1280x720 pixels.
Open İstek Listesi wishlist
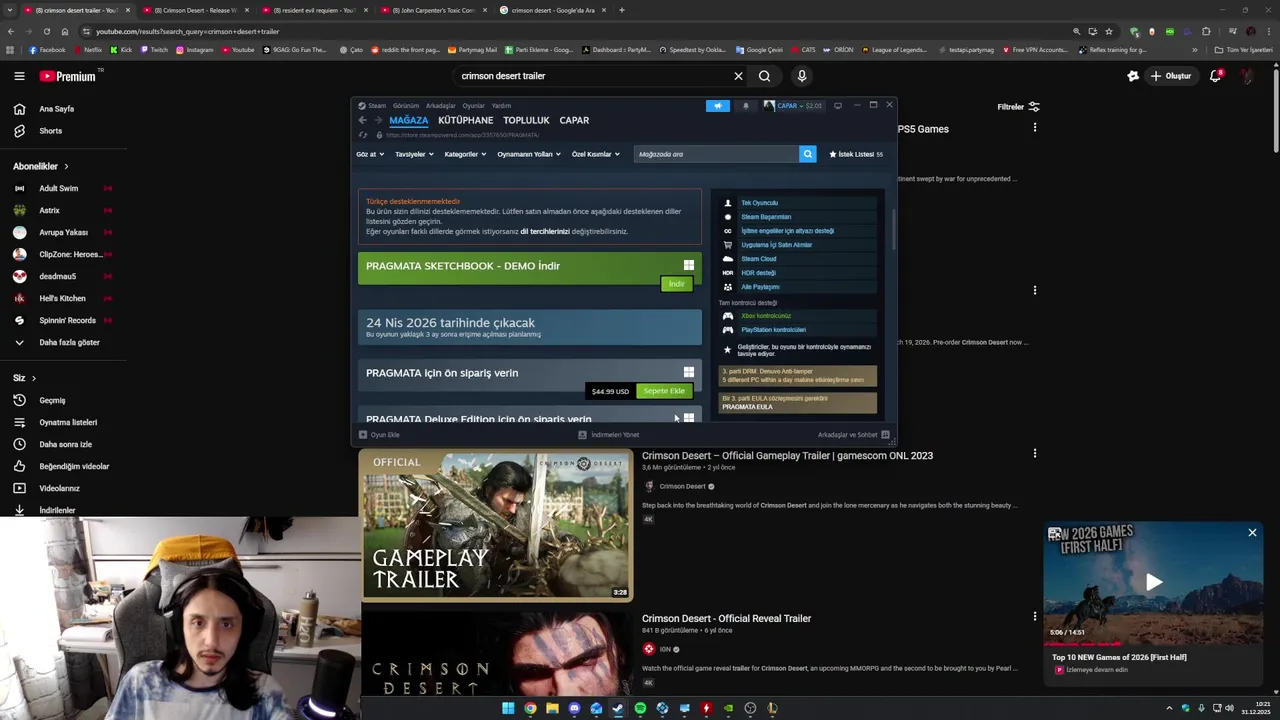(x=856, y=154)
